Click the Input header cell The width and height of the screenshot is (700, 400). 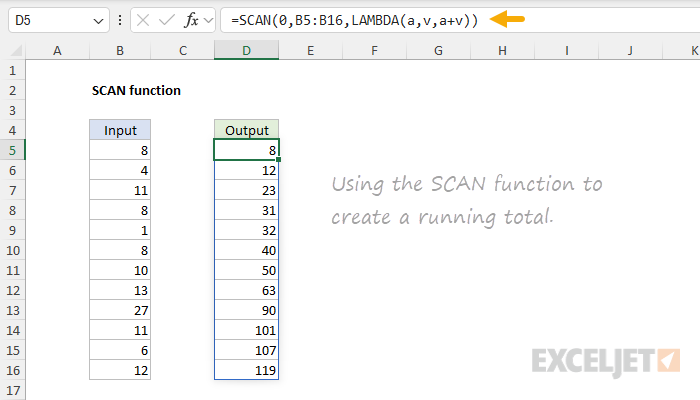tap(120, 130)
